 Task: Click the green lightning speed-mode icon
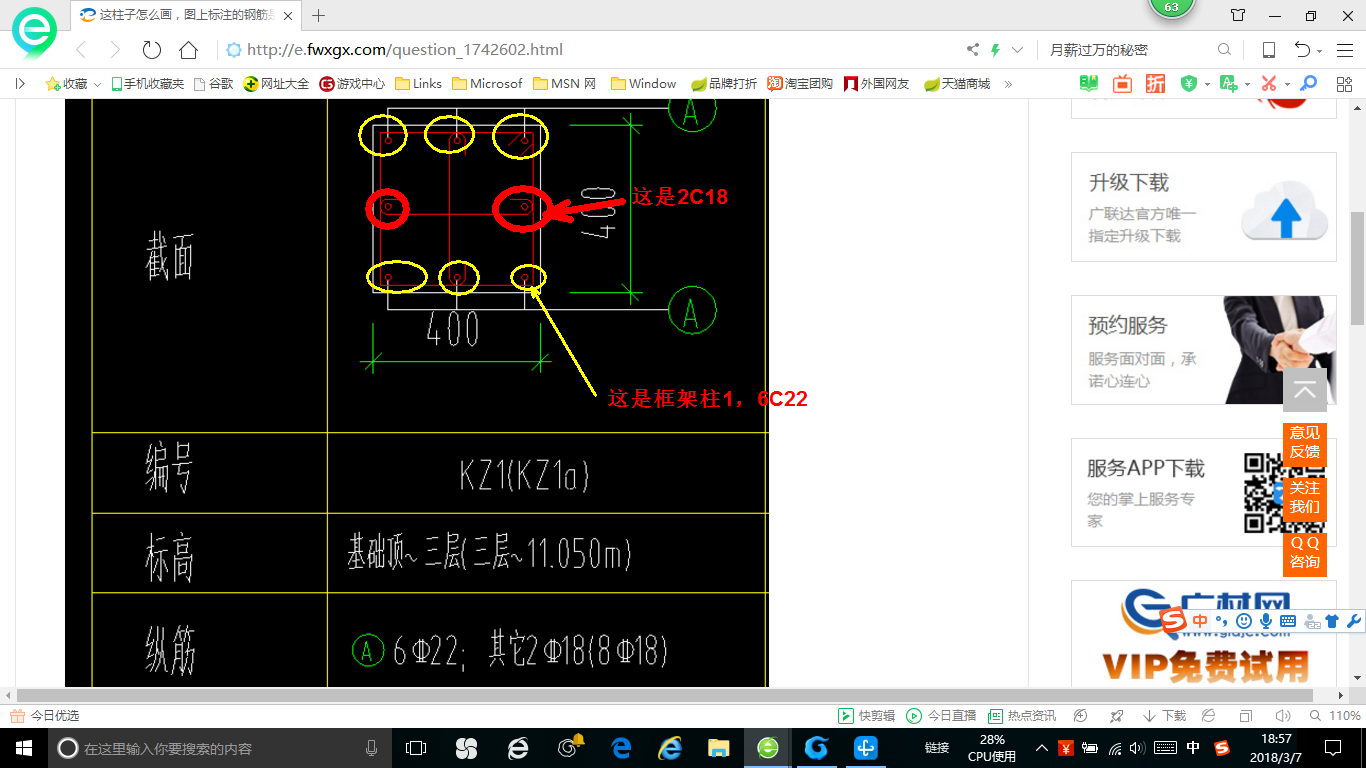coord(995,50)
